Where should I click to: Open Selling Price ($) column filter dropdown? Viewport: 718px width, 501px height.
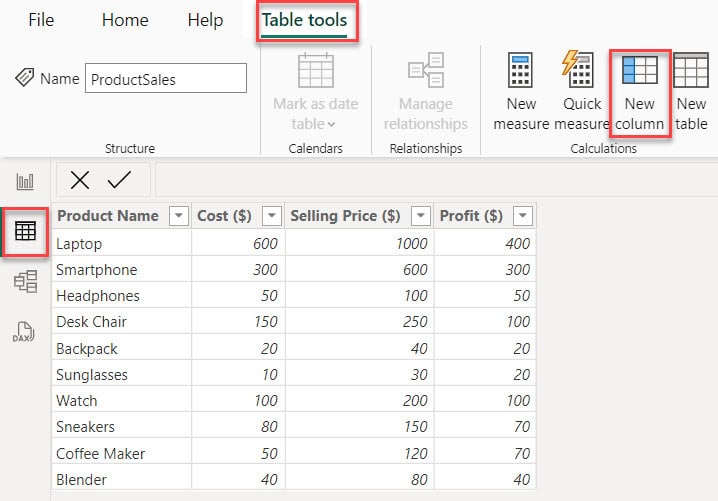[421, 216]
